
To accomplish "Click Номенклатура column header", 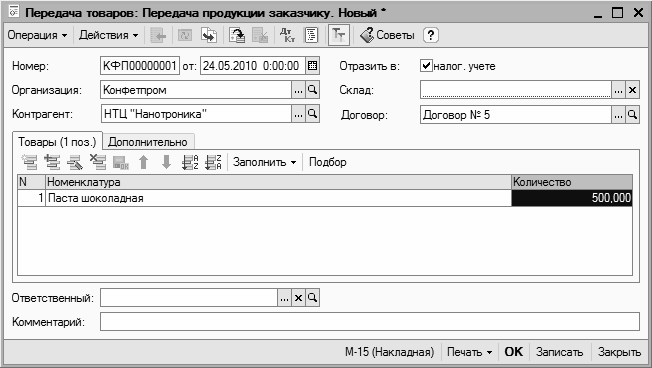I will [278, 182].
